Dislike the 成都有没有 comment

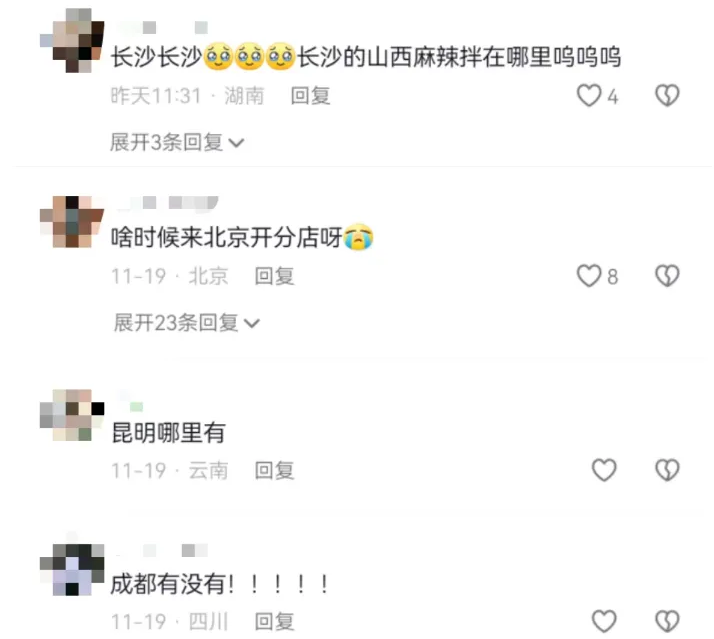(x=667, y=621)
